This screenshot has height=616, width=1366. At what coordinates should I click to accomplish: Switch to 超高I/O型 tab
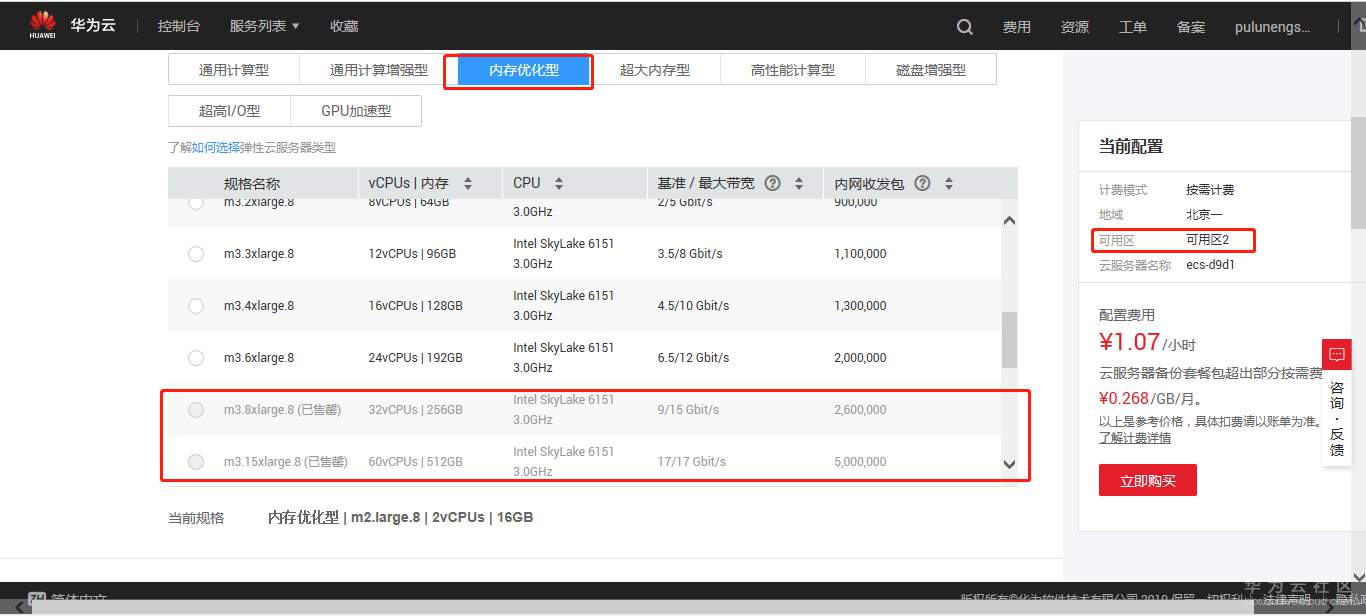point(229,111)
